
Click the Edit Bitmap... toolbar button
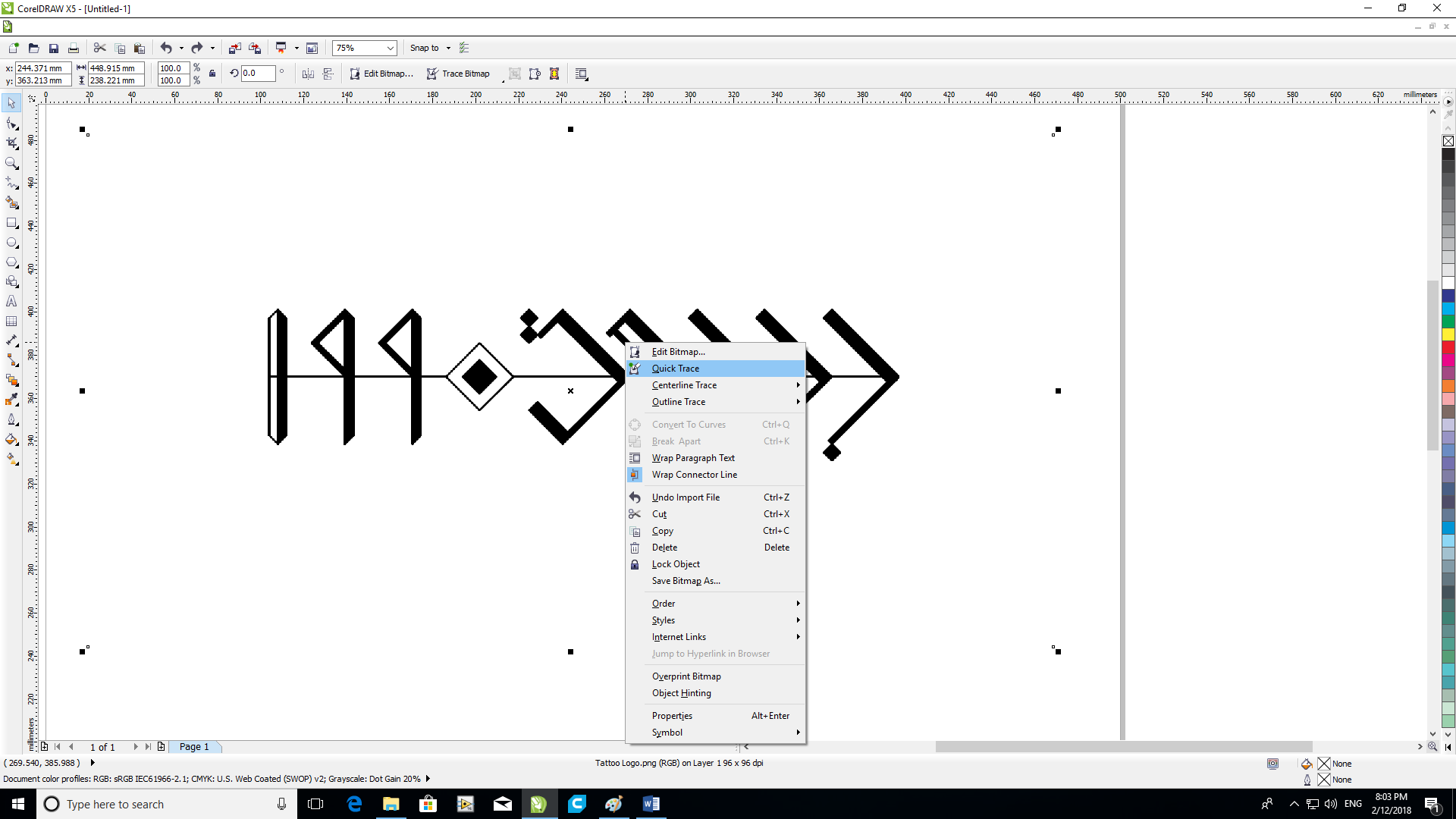[381, 74]
